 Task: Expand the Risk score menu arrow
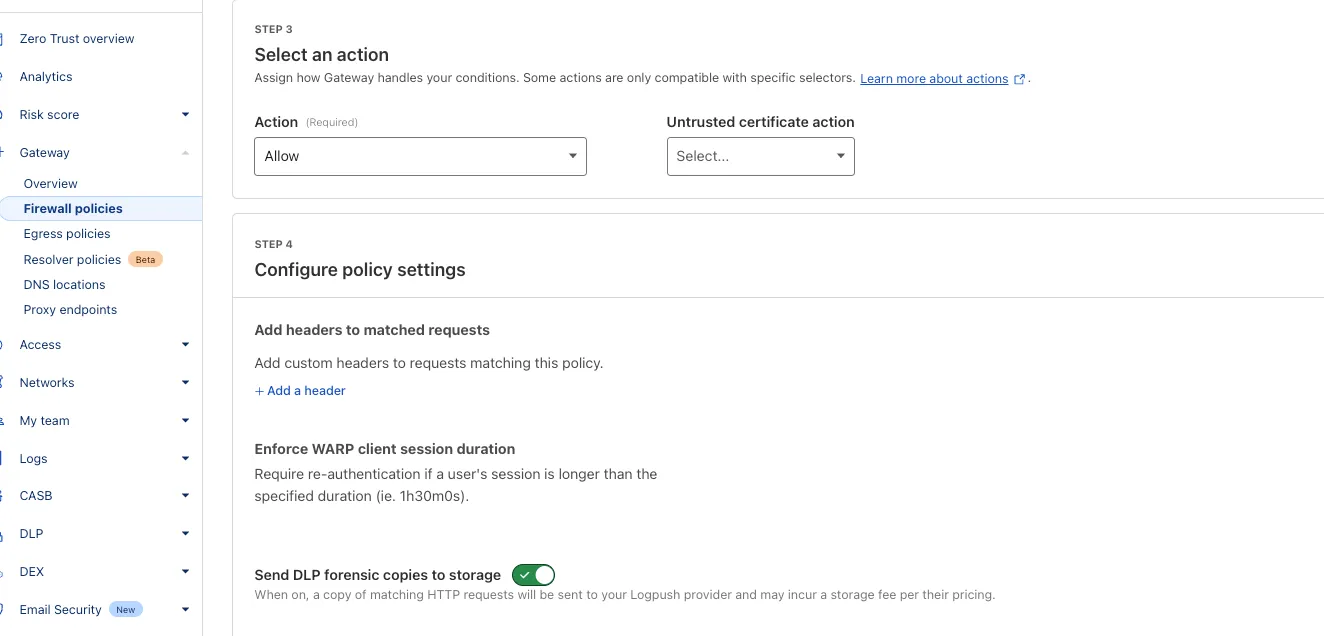coord(185,115)
